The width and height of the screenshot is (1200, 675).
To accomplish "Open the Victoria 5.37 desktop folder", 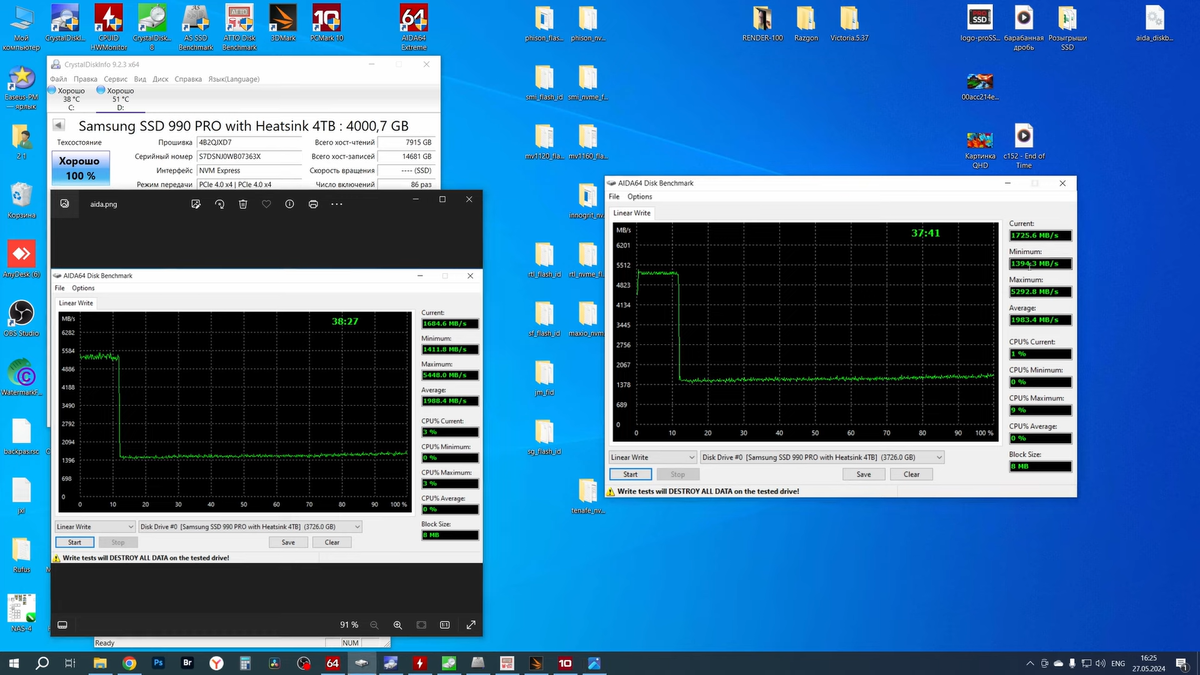I will click(x=849, y=23).
